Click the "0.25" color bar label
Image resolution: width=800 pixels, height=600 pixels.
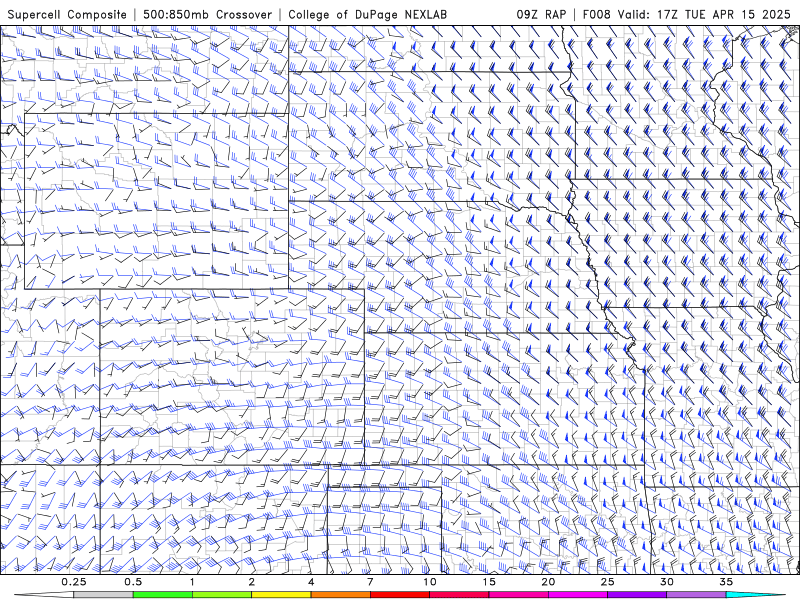74,582
